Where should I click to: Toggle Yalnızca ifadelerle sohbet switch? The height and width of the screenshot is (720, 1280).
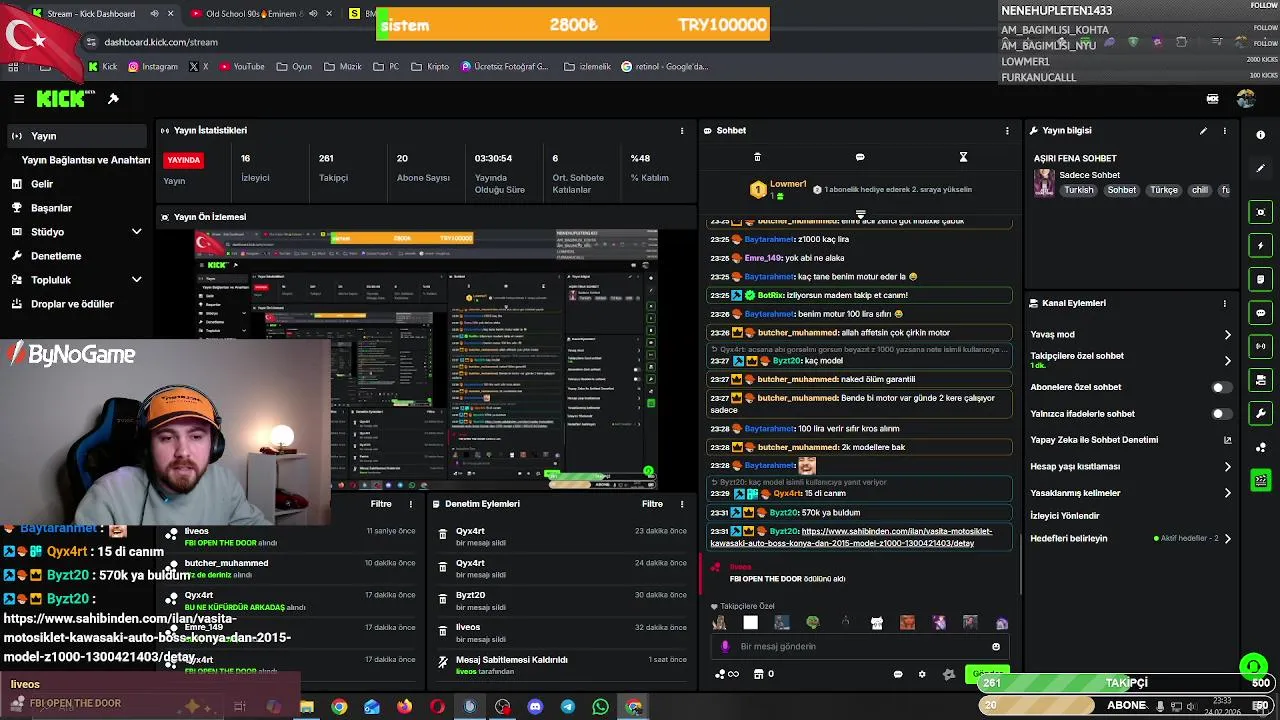pos(1221,413)
